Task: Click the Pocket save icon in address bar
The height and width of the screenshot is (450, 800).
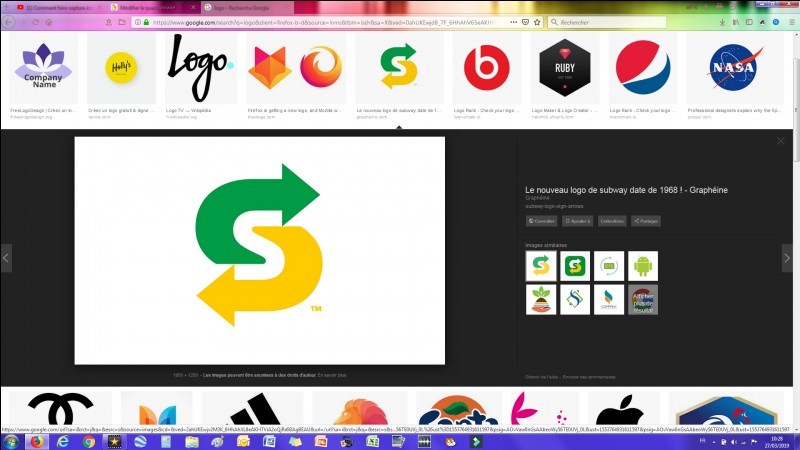Action: coord(525,22)
